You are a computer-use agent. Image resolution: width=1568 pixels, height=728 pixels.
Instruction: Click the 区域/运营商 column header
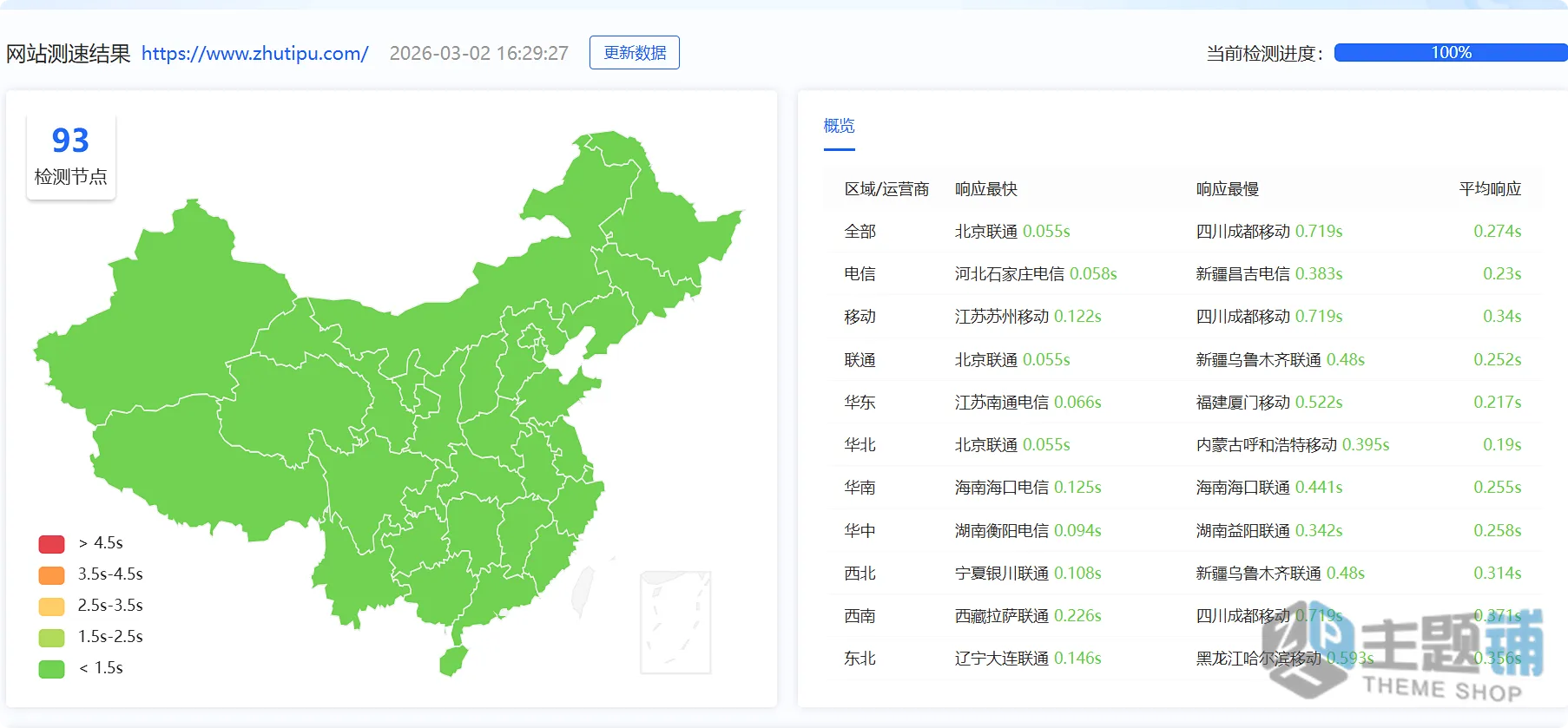coord(886,188)
